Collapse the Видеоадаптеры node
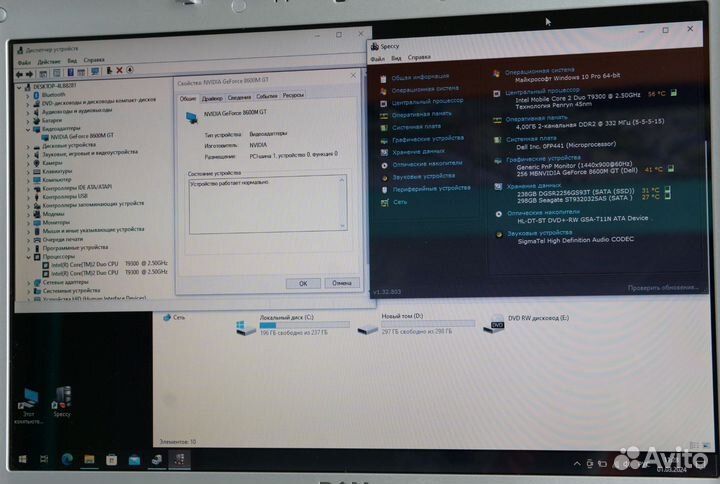The height and width of the screenshot is (484, 720). click(x=28, y=130)
